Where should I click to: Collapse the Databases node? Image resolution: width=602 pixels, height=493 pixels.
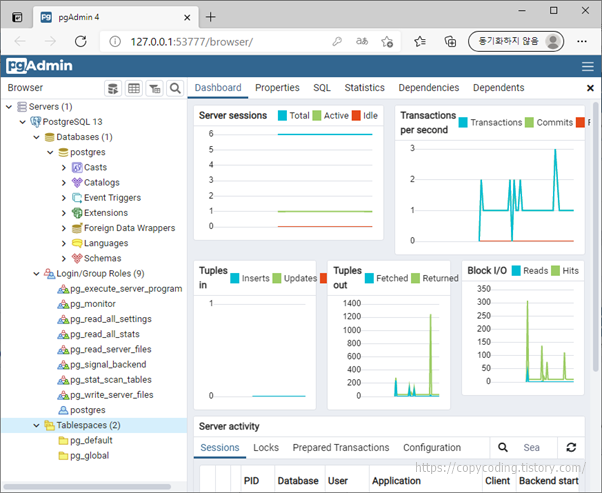pyautogui.click(x=36, y=137)
